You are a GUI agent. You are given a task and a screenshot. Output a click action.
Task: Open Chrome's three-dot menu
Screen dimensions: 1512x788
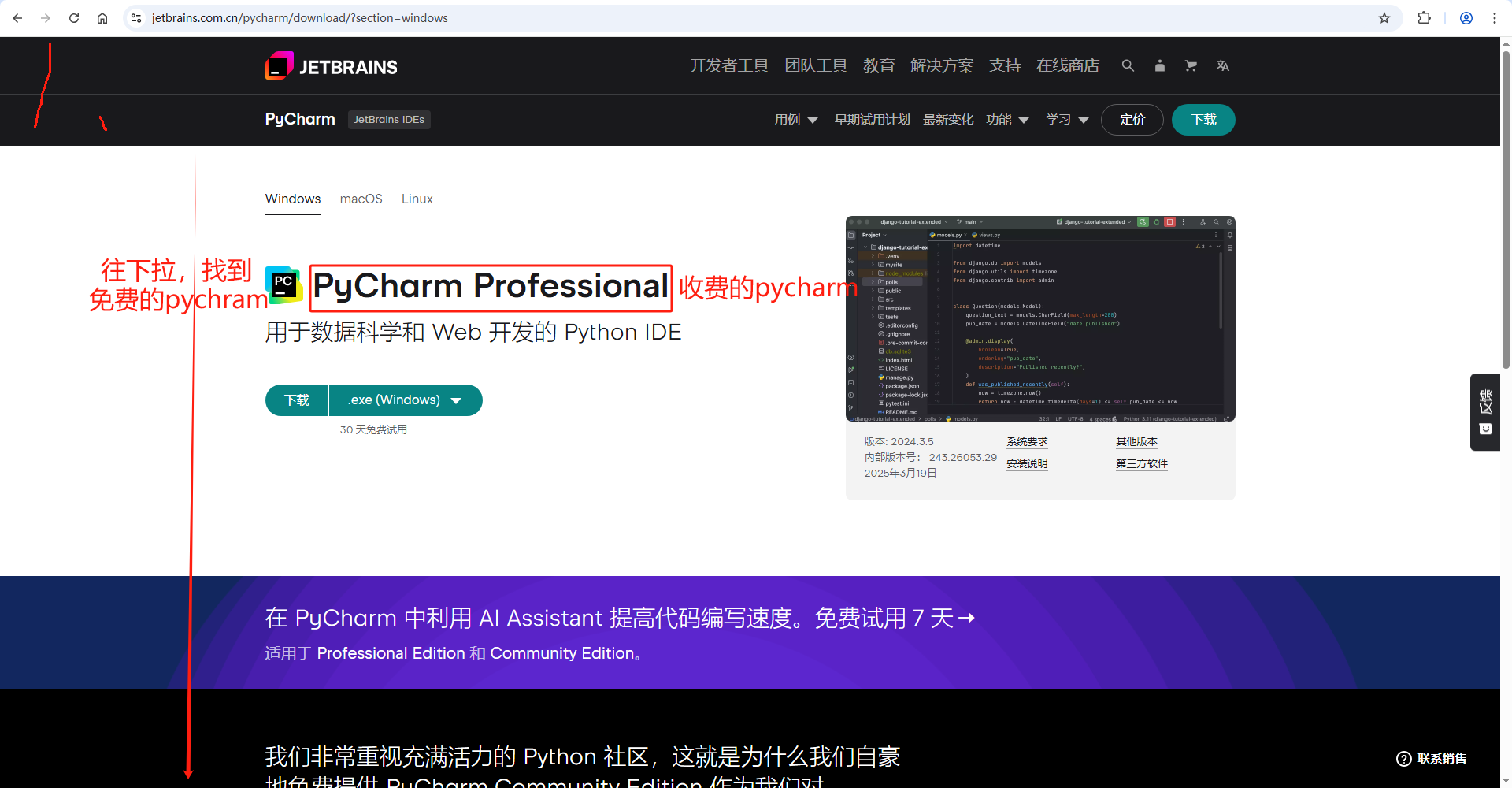click(1495, 18)
